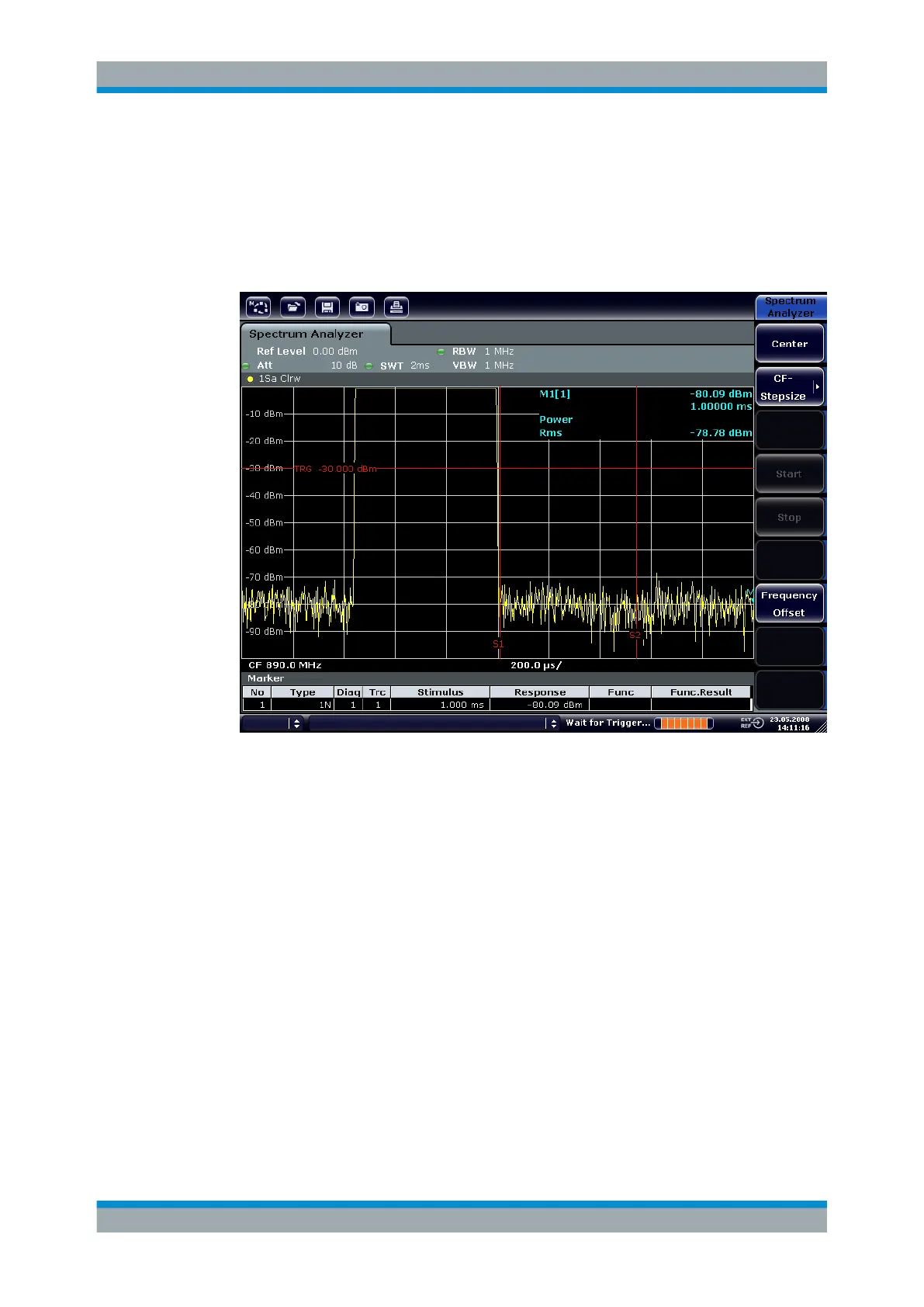Click the CF 890.0 MHz label
This screenshot has height=1307, width=924.
tap(285, 666)
